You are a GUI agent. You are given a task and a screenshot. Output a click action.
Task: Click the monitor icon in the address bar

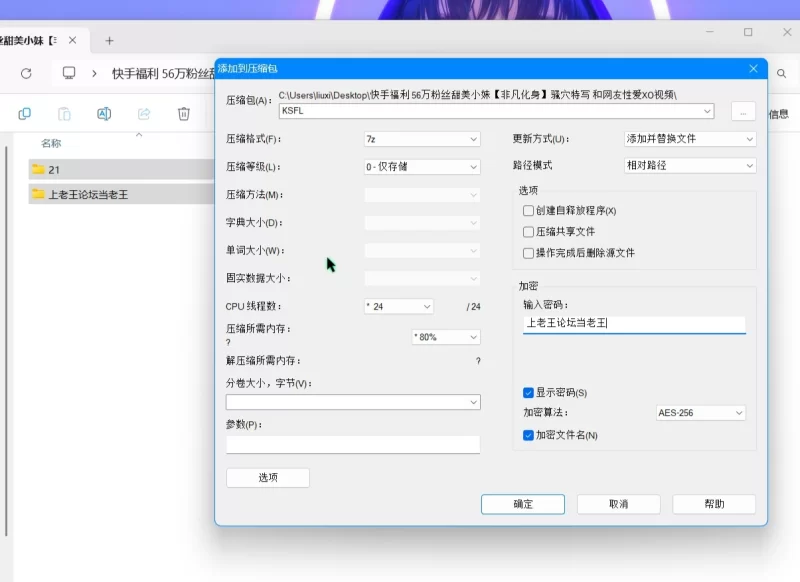(69, 73)
